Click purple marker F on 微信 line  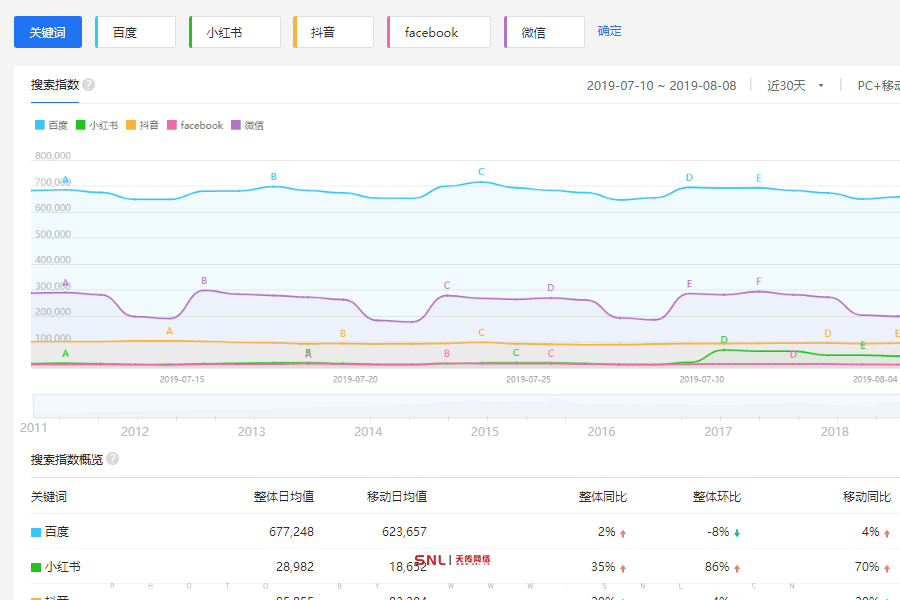(759, 282)
